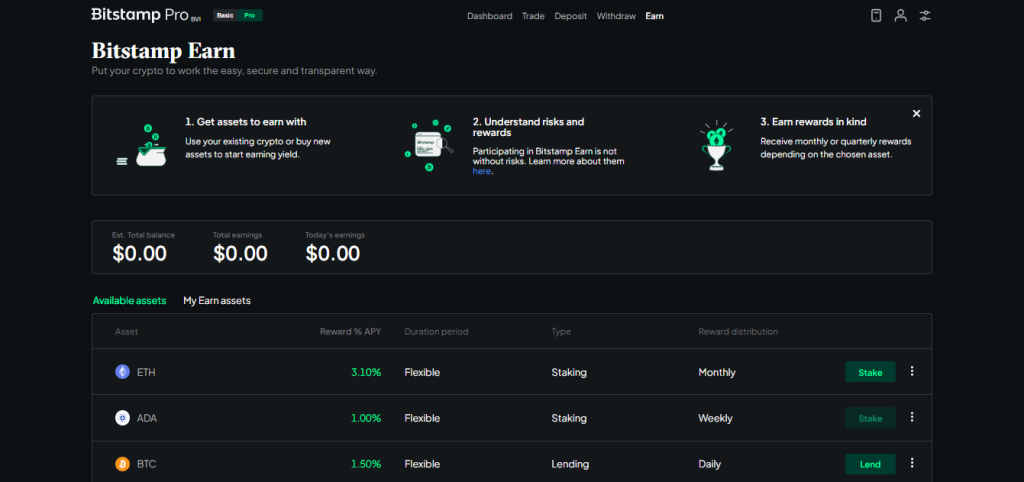Viewport: 1024px width, 482px height.
Task: Click the magnifier risks illustration in step 2
Action: point(429,146)
